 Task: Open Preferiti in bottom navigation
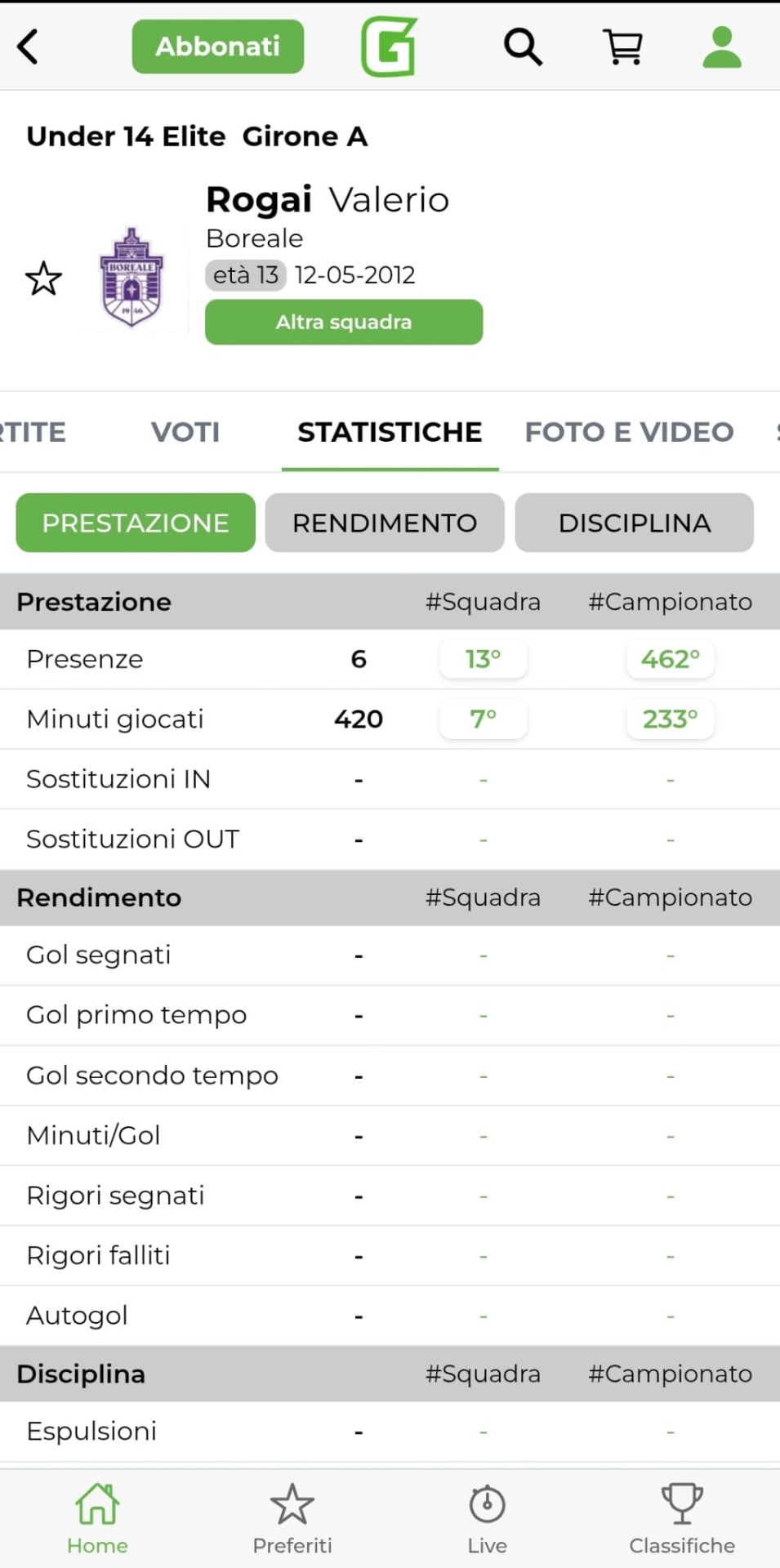click(x=292, y=1518)
